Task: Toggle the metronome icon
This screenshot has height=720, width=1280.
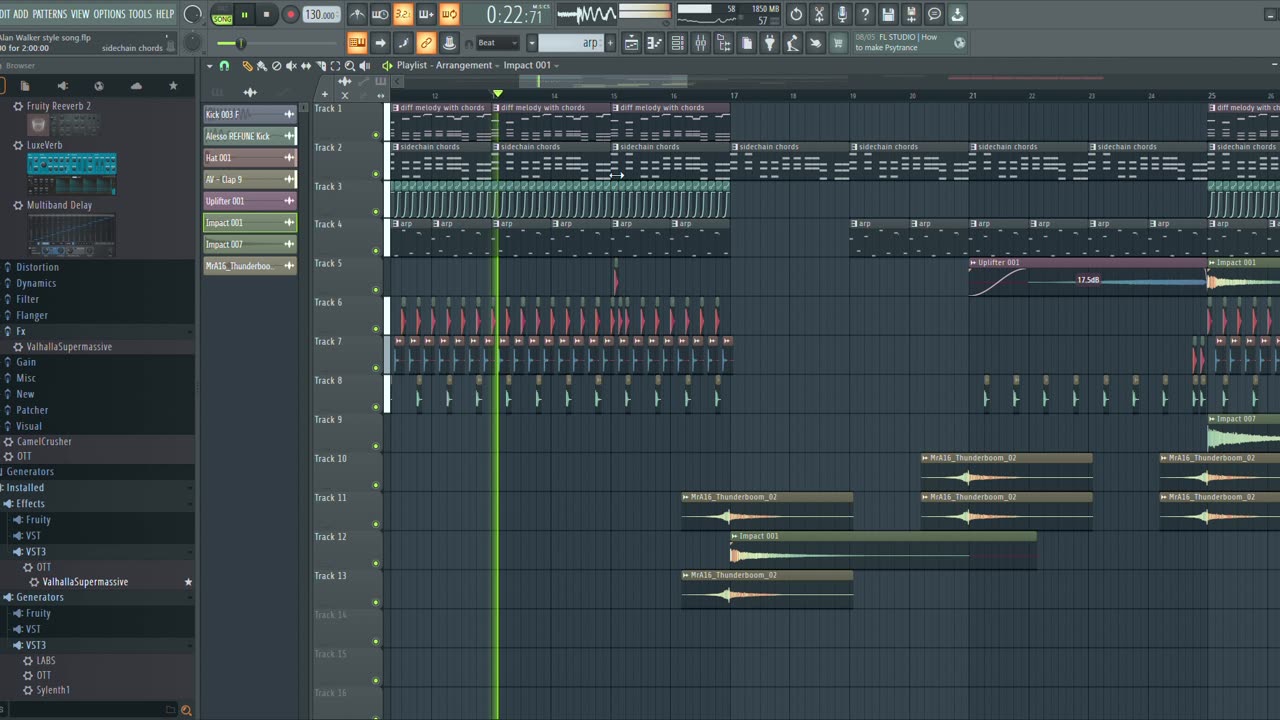Action: point(357,14)
